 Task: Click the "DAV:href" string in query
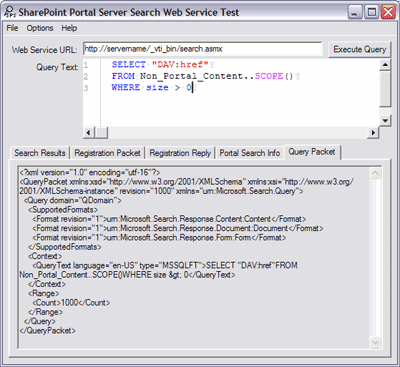click(180, 64)
